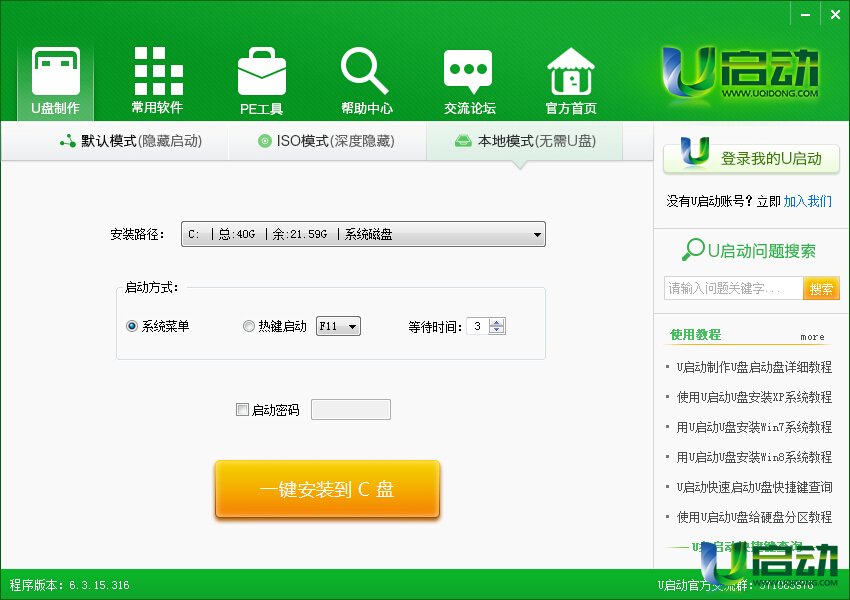850x600 pixels.
Task: Click the U启动问题搜索 heading text
Action: (762, 250)
